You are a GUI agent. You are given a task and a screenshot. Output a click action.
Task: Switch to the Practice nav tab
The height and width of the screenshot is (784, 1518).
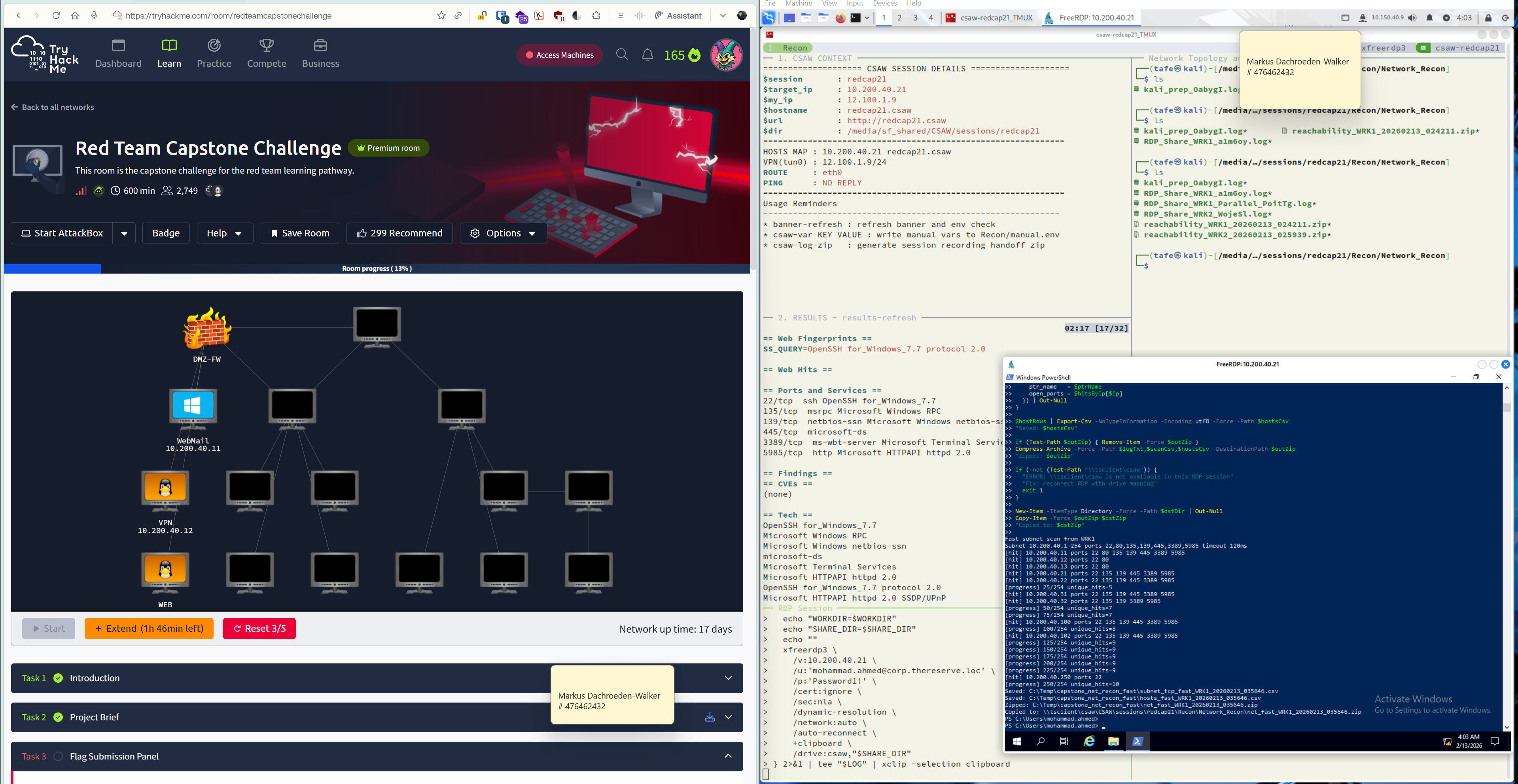click(214, 54)
